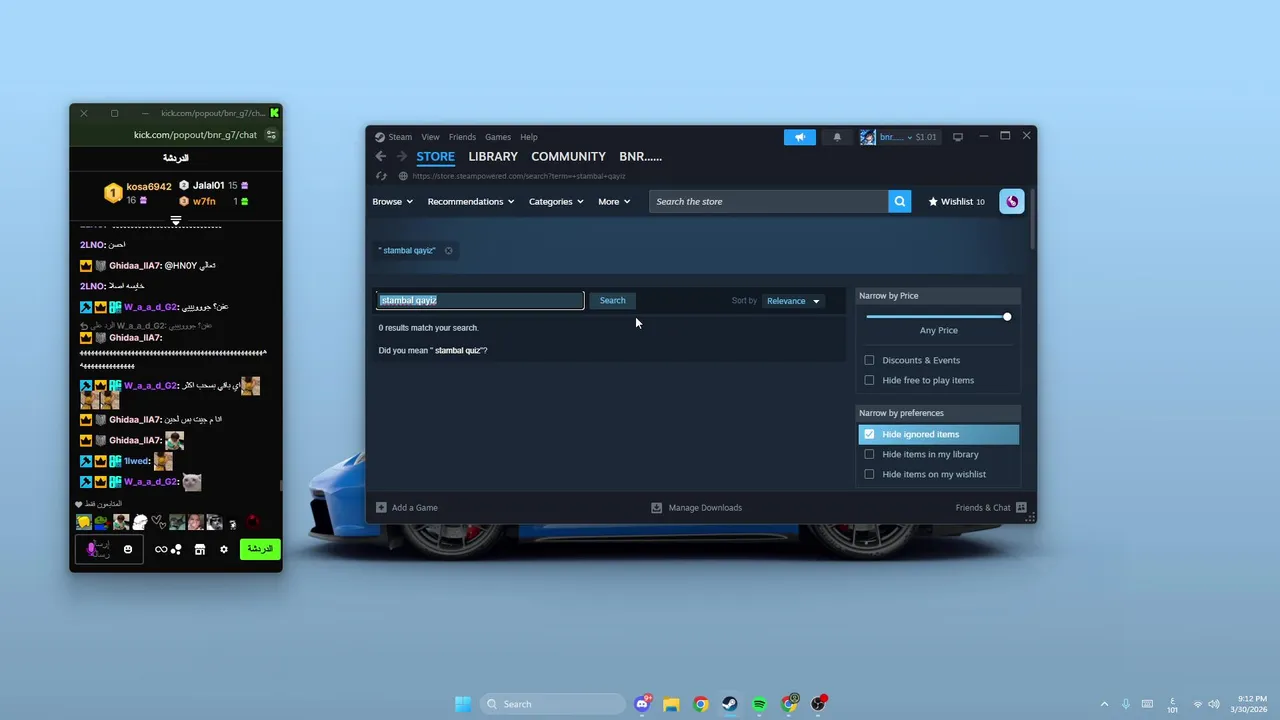Uncheck Hide ignored items
The height and width of the screenshot is (720, 1280).
(x=869, y=434)
